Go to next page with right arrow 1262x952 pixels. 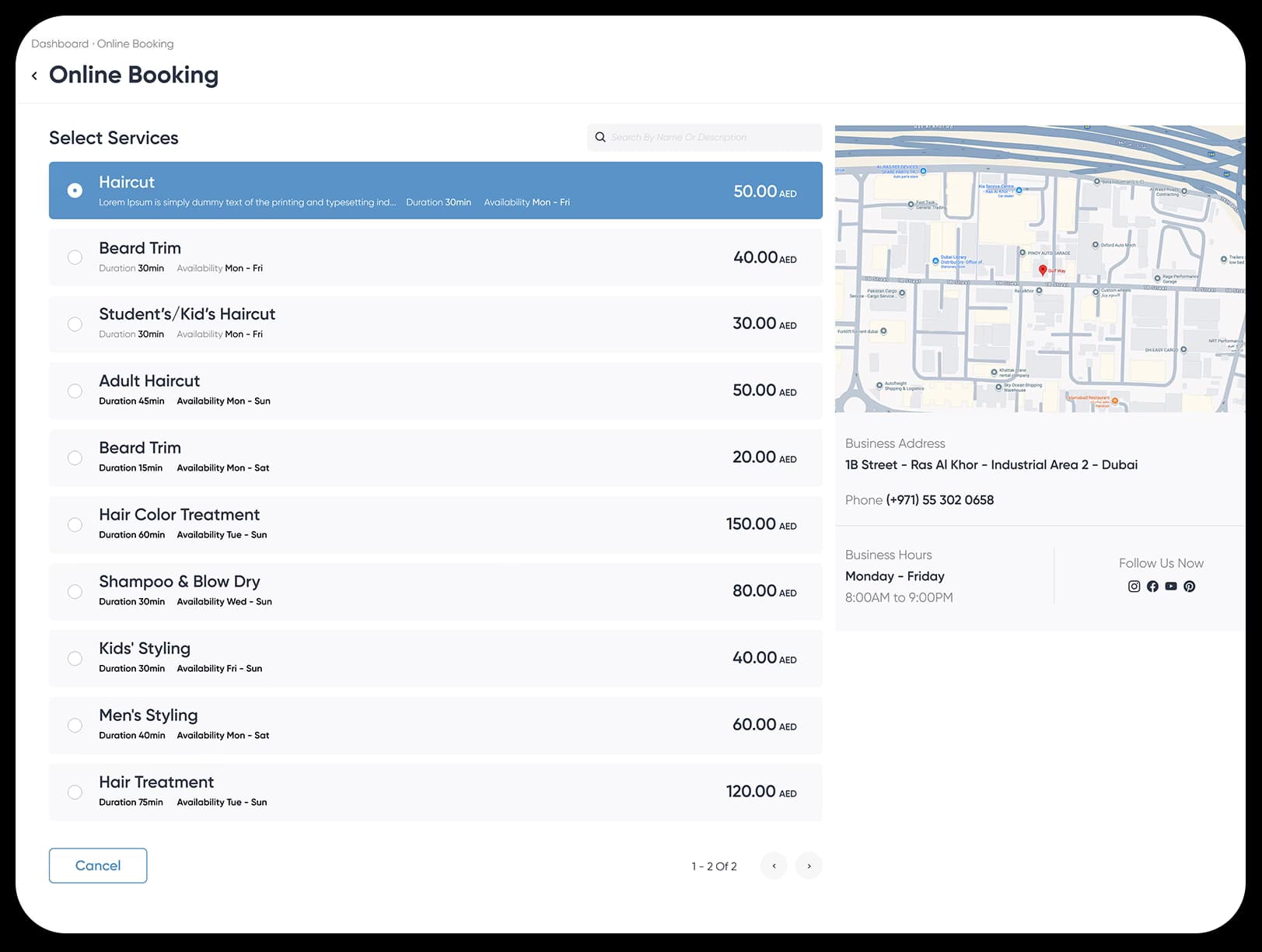click(x=809, y=866)
